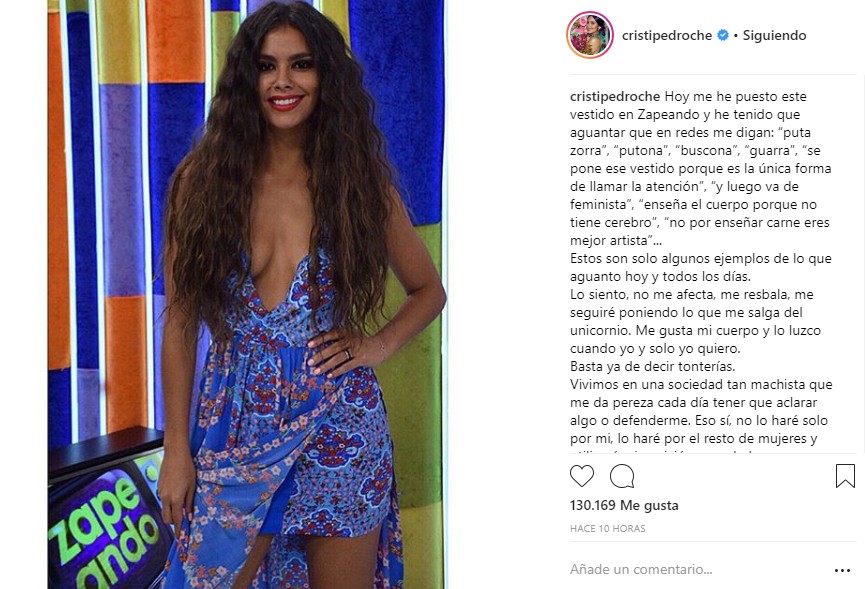Click the post photo of the woman

click(x=246, y=294)
